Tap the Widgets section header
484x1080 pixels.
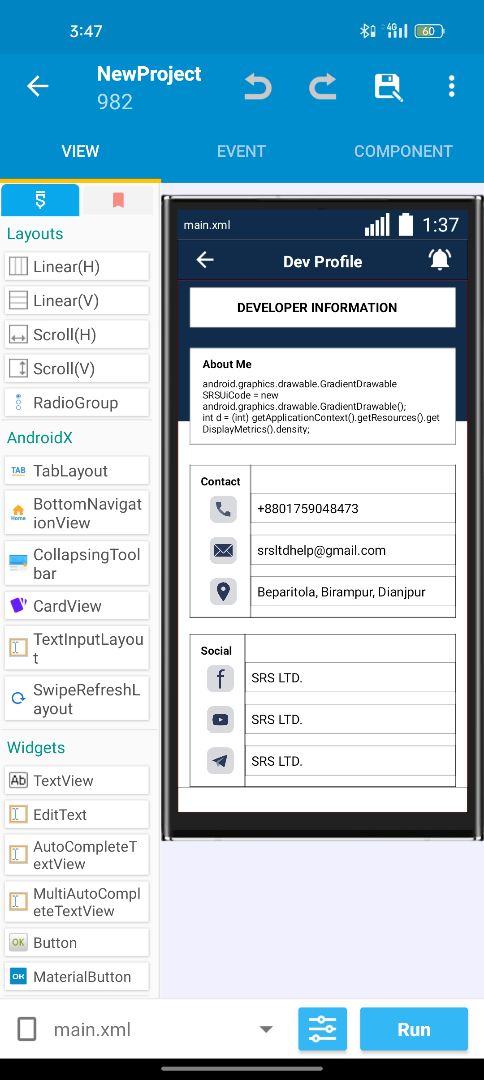pyautogui.click(x=36, y=747)
